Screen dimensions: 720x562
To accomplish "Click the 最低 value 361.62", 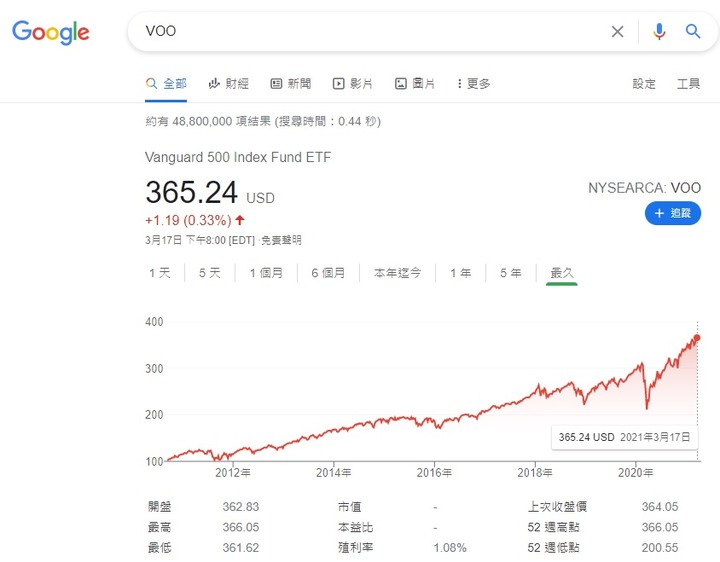I will point(241,547).
